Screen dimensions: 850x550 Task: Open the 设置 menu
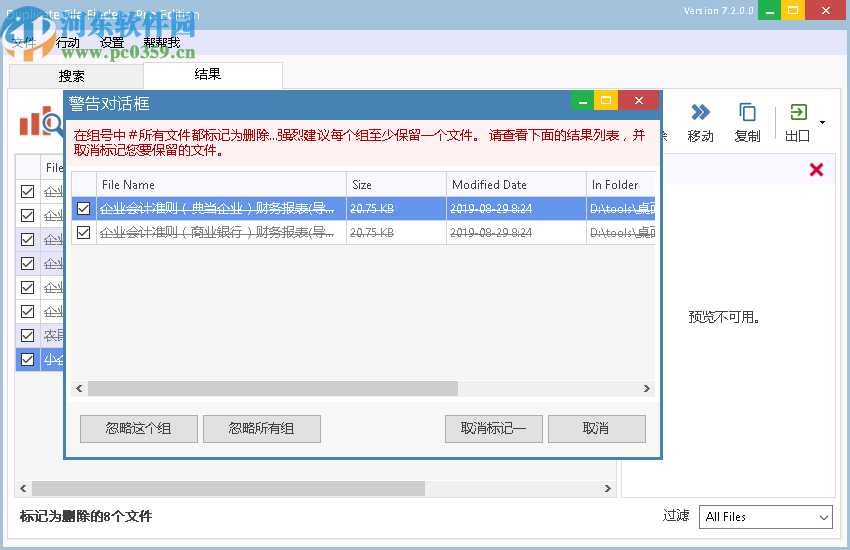[112, 42]
